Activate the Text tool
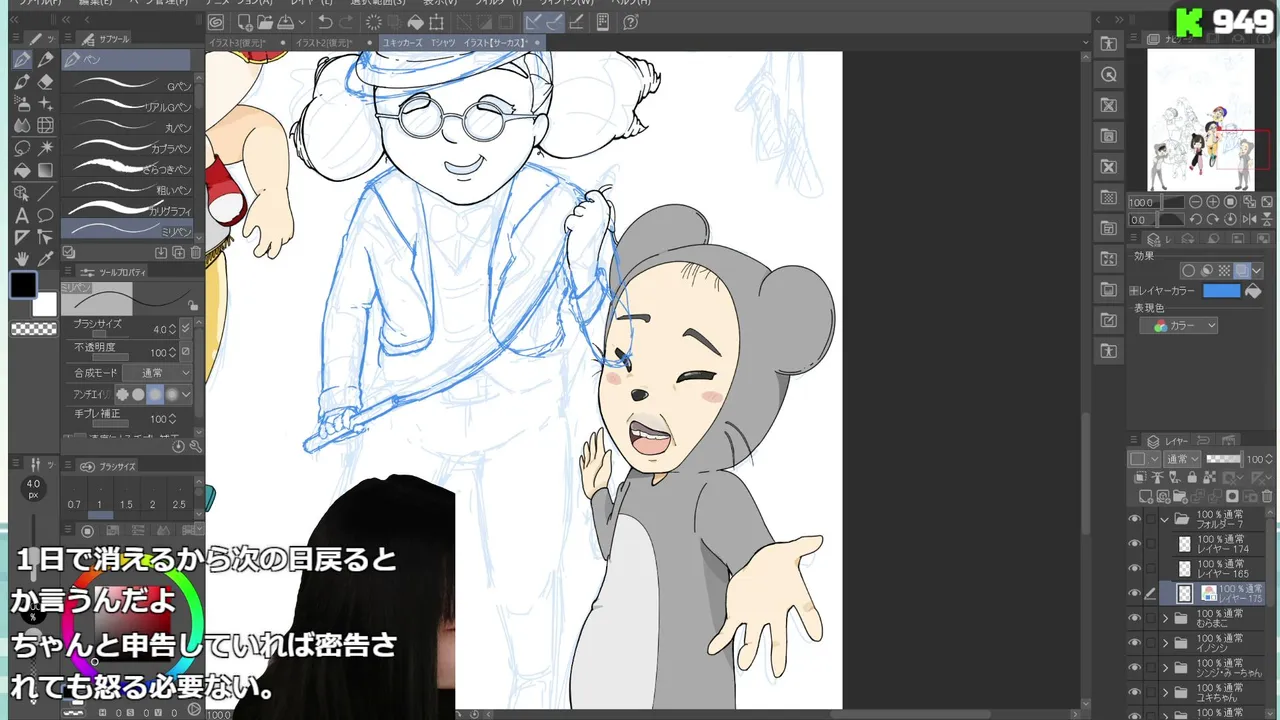This screenshot has width=1280, height=720. tap(22, 215)
